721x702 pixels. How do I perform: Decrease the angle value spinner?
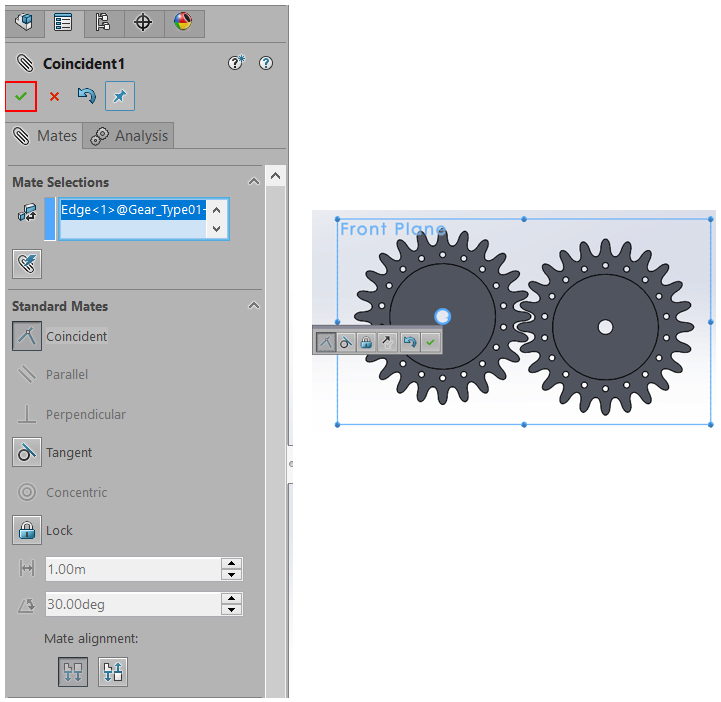pos(232,610)
